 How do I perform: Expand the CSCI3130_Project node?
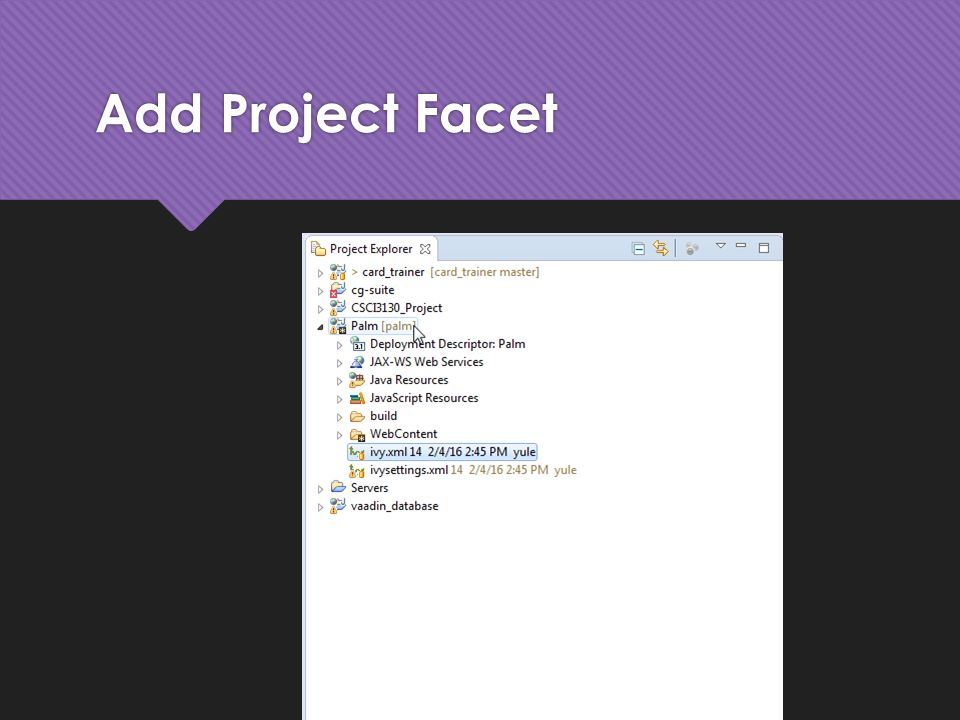pyautogui.click(x=320, y=309)
